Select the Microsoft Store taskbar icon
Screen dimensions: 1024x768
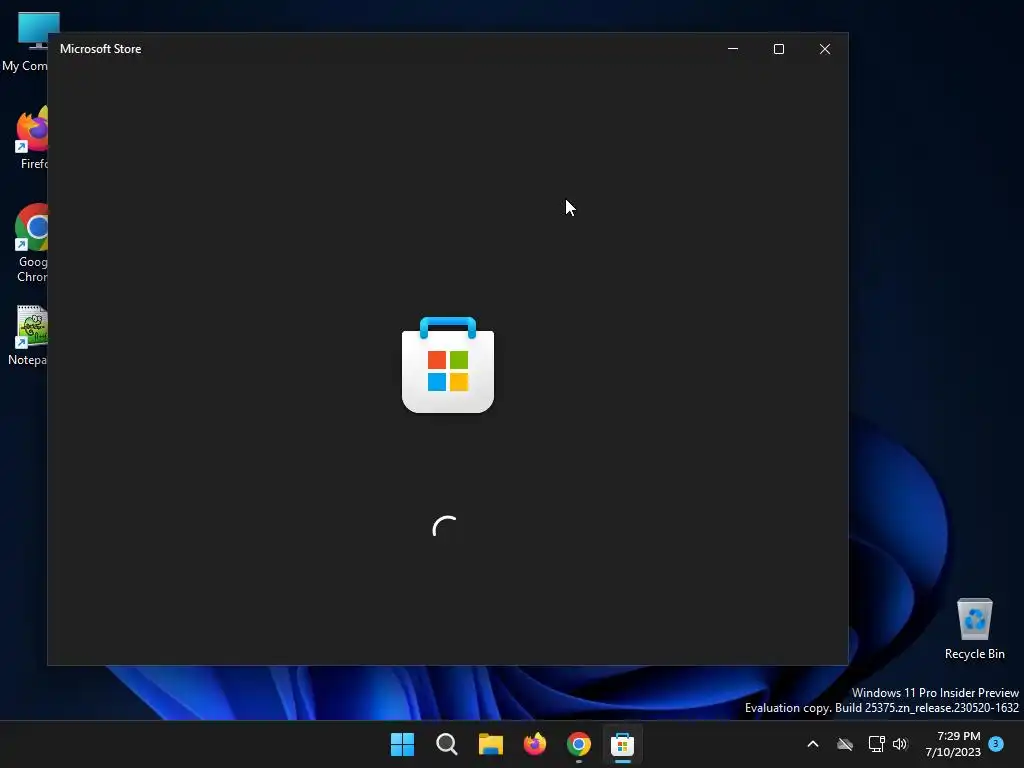(622, 744)
